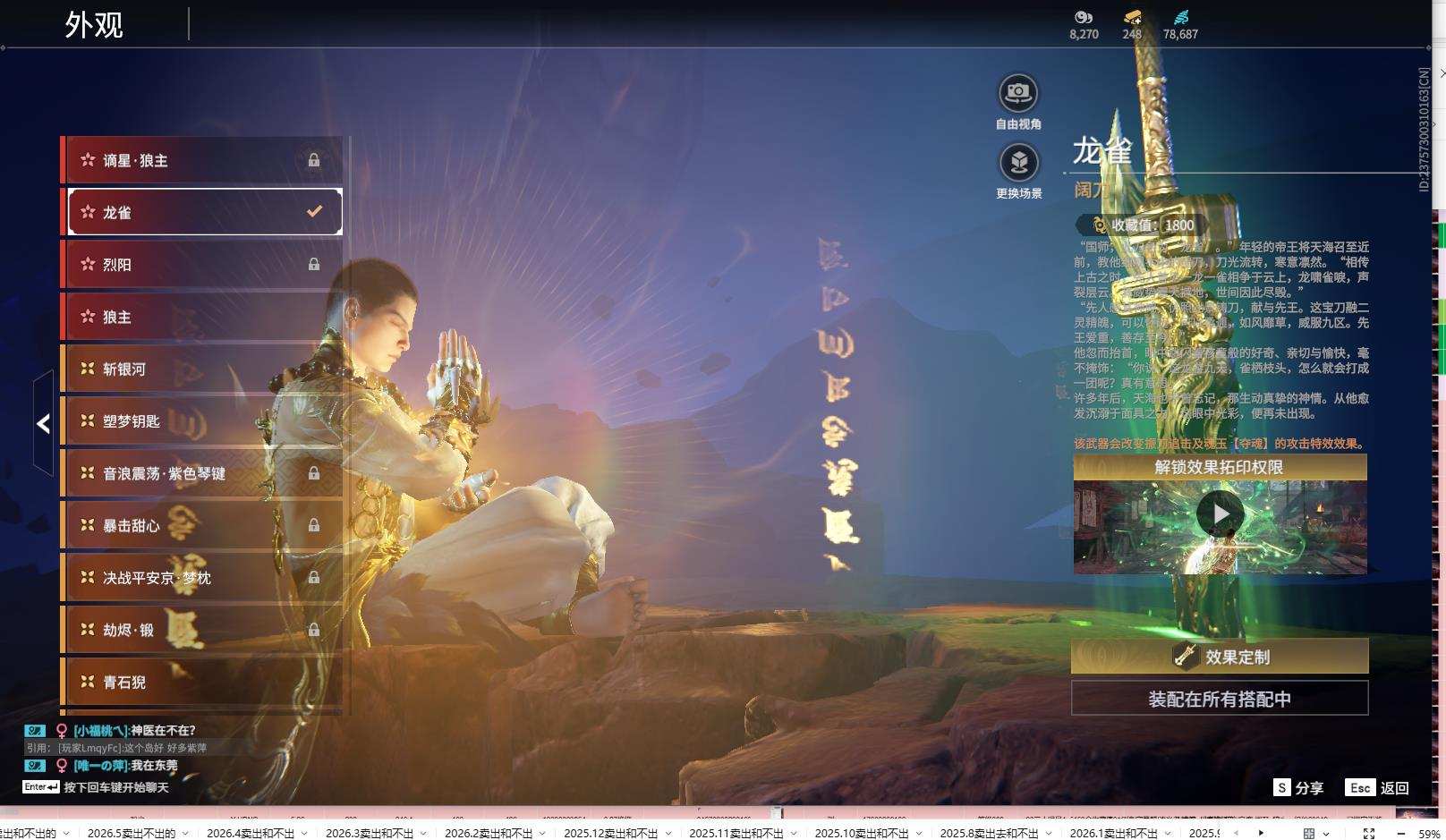This screenshot has width=1446, height=840.
Task: Open dropdown arrow on 2026.5卖出不出的 sheet tab
Action: tap(185, 833)
